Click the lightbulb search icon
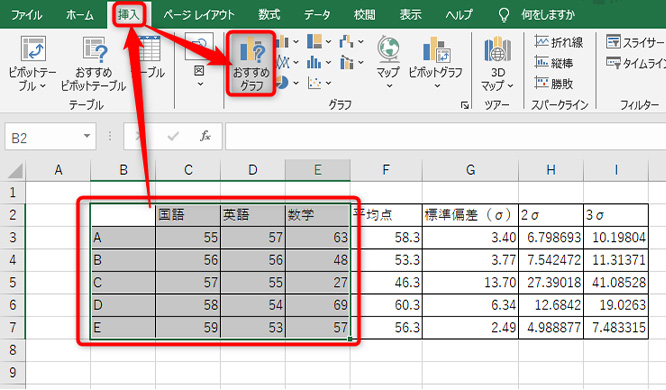Viewport: 666px width, 390px height. pyautogui.click(x=503, y=15)
